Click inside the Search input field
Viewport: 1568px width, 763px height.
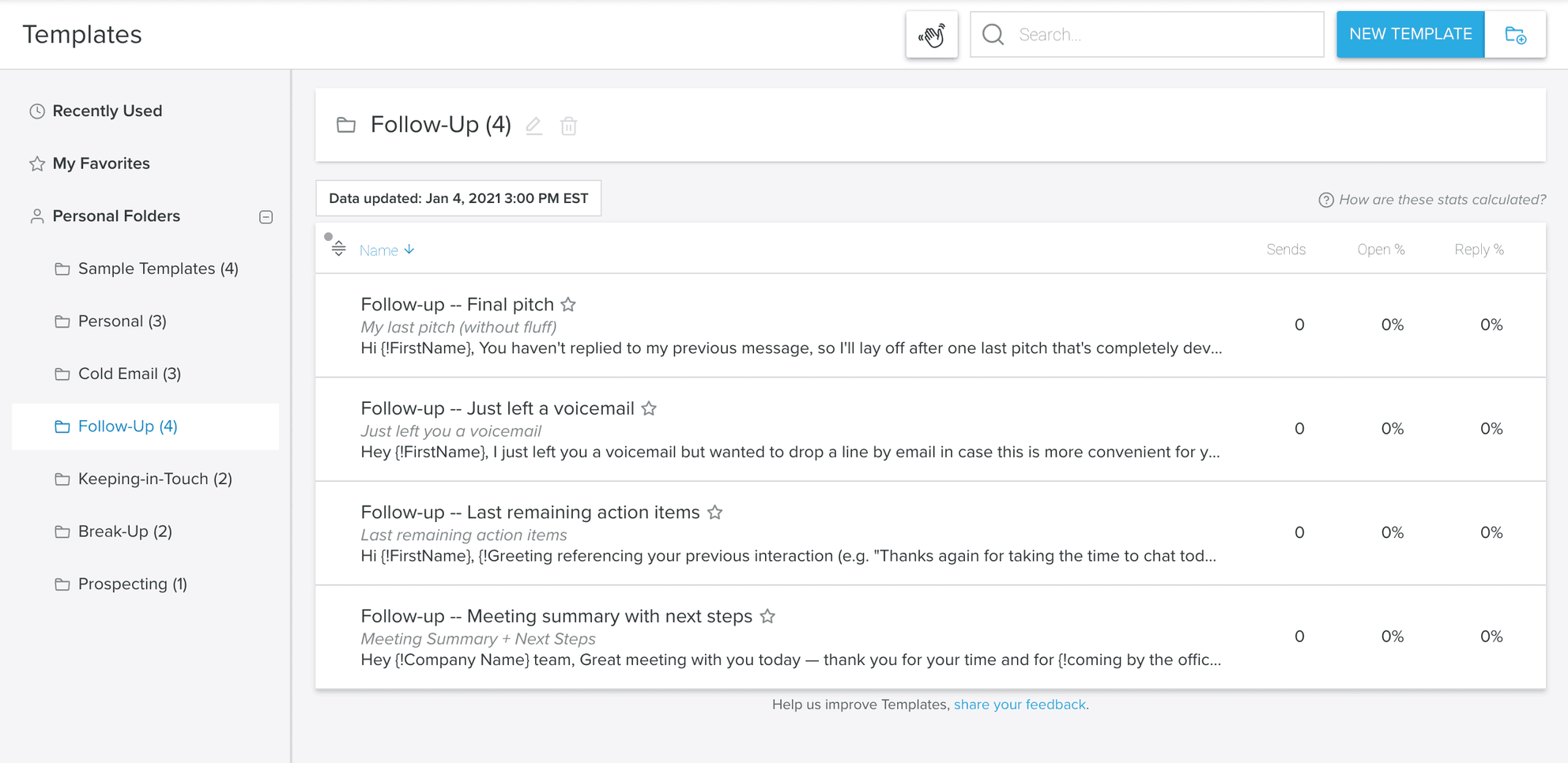coord(1146,34)
